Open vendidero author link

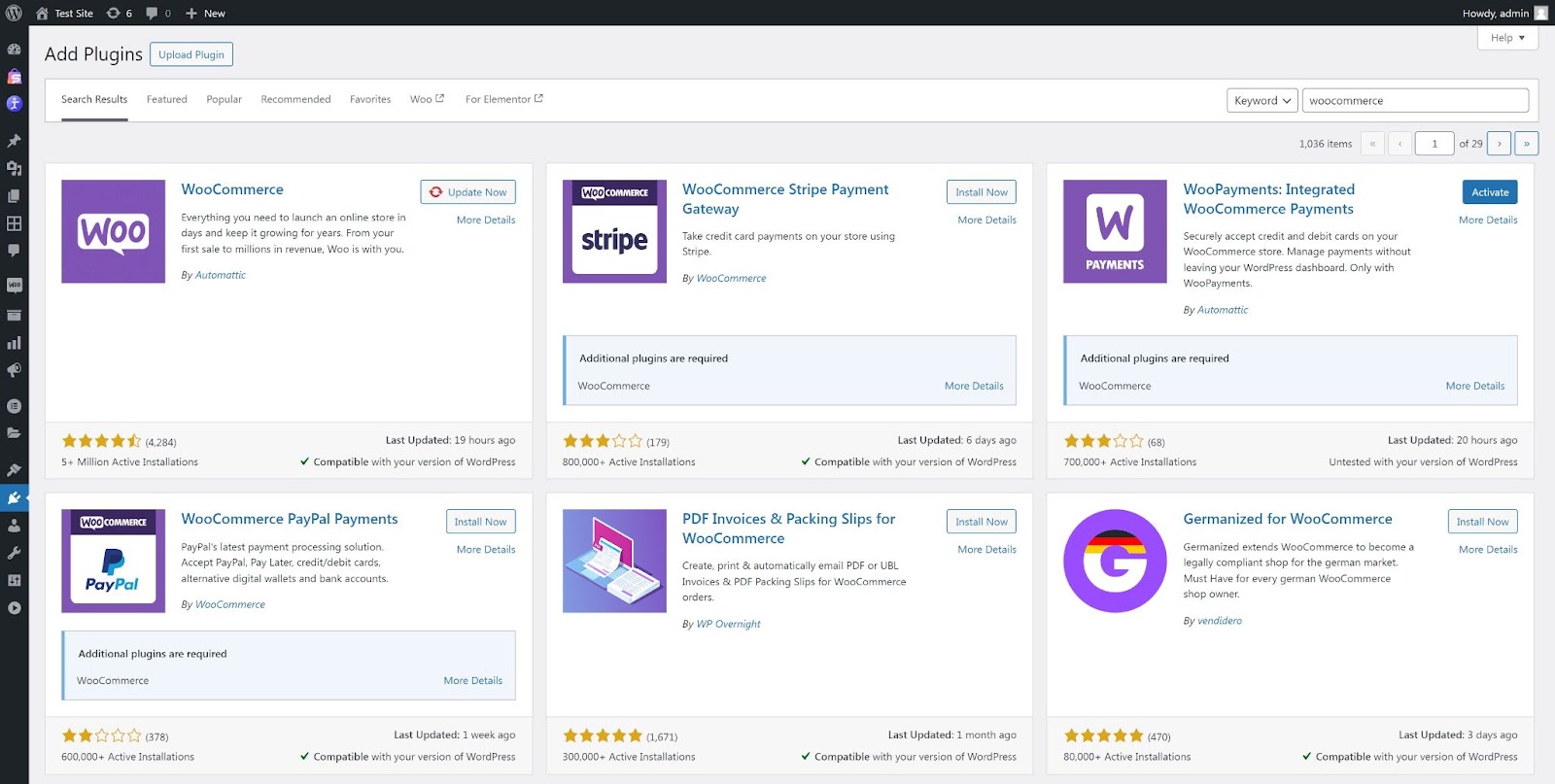pos(1220,621)
